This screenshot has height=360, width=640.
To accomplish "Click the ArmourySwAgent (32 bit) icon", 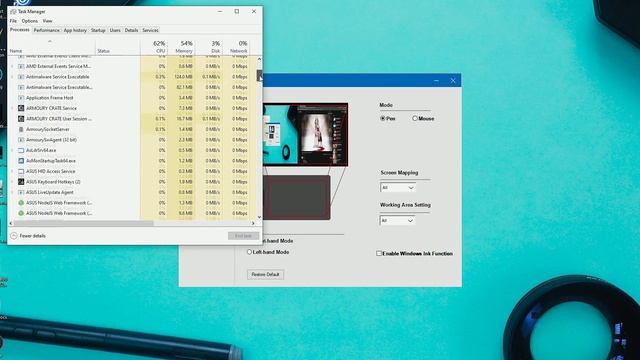I will coord(21,140).
